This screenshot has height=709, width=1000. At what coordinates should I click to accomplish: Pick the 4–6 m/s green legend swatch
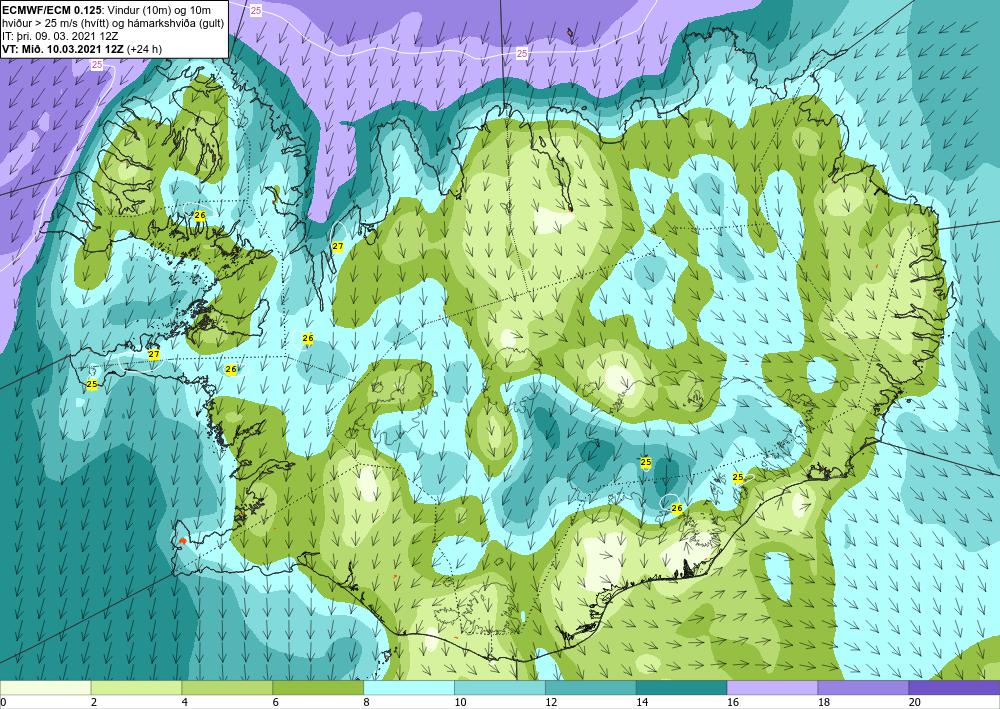[227, 688]
